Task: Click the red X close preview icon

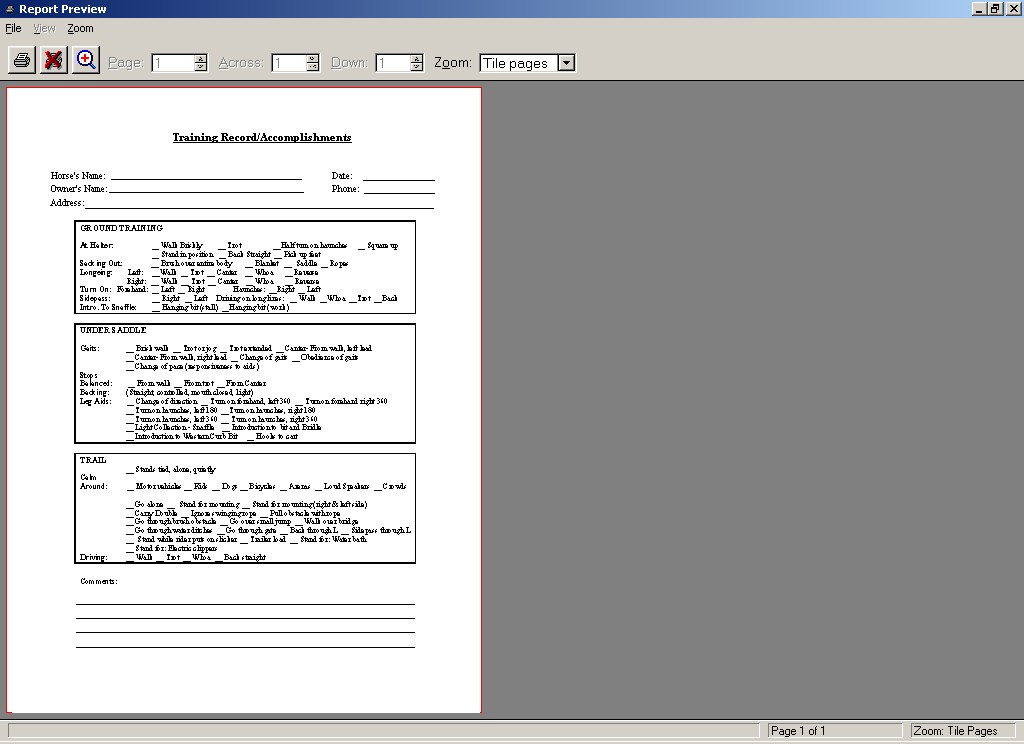Action: 54,61
